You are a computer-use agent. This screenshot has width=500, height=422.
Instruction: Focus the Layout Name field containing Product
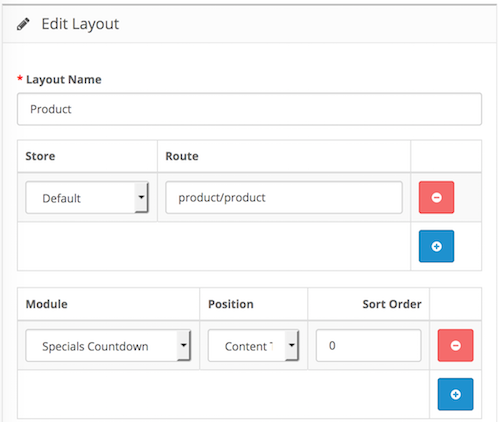(249, 109)
